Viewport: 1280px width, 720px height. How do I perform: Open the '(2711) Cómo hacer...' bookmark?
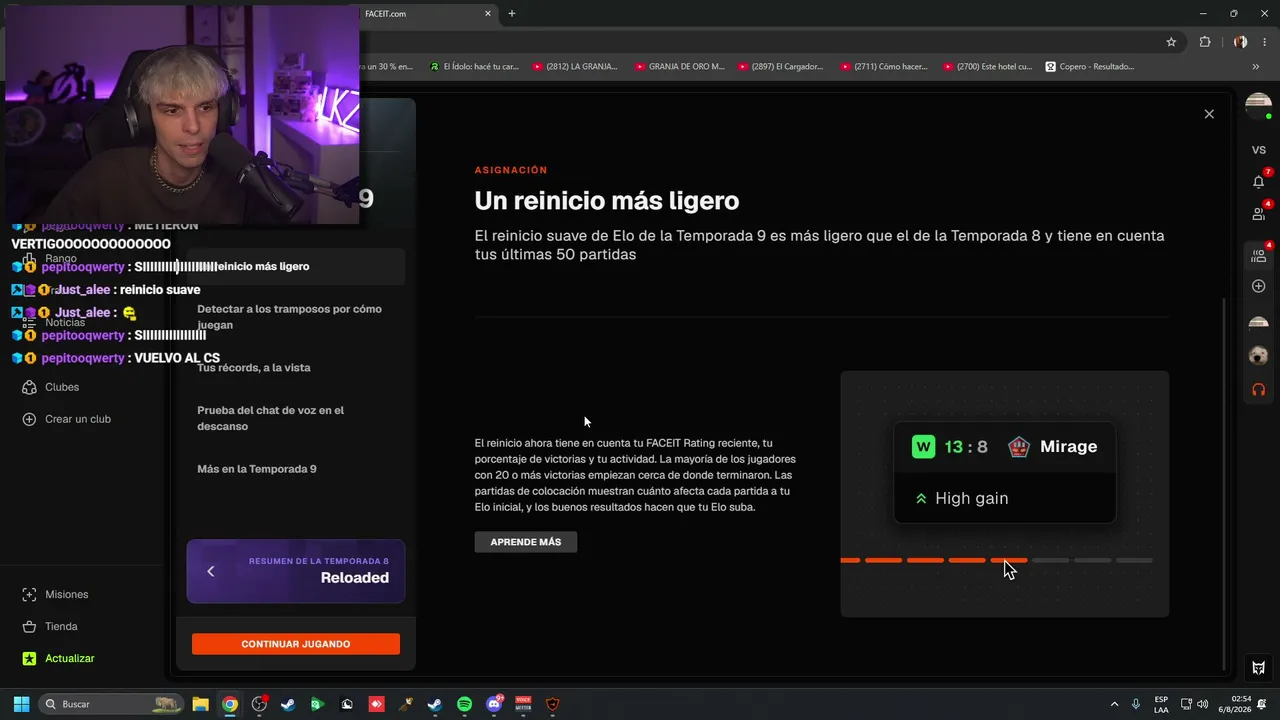tap(884, 67)
